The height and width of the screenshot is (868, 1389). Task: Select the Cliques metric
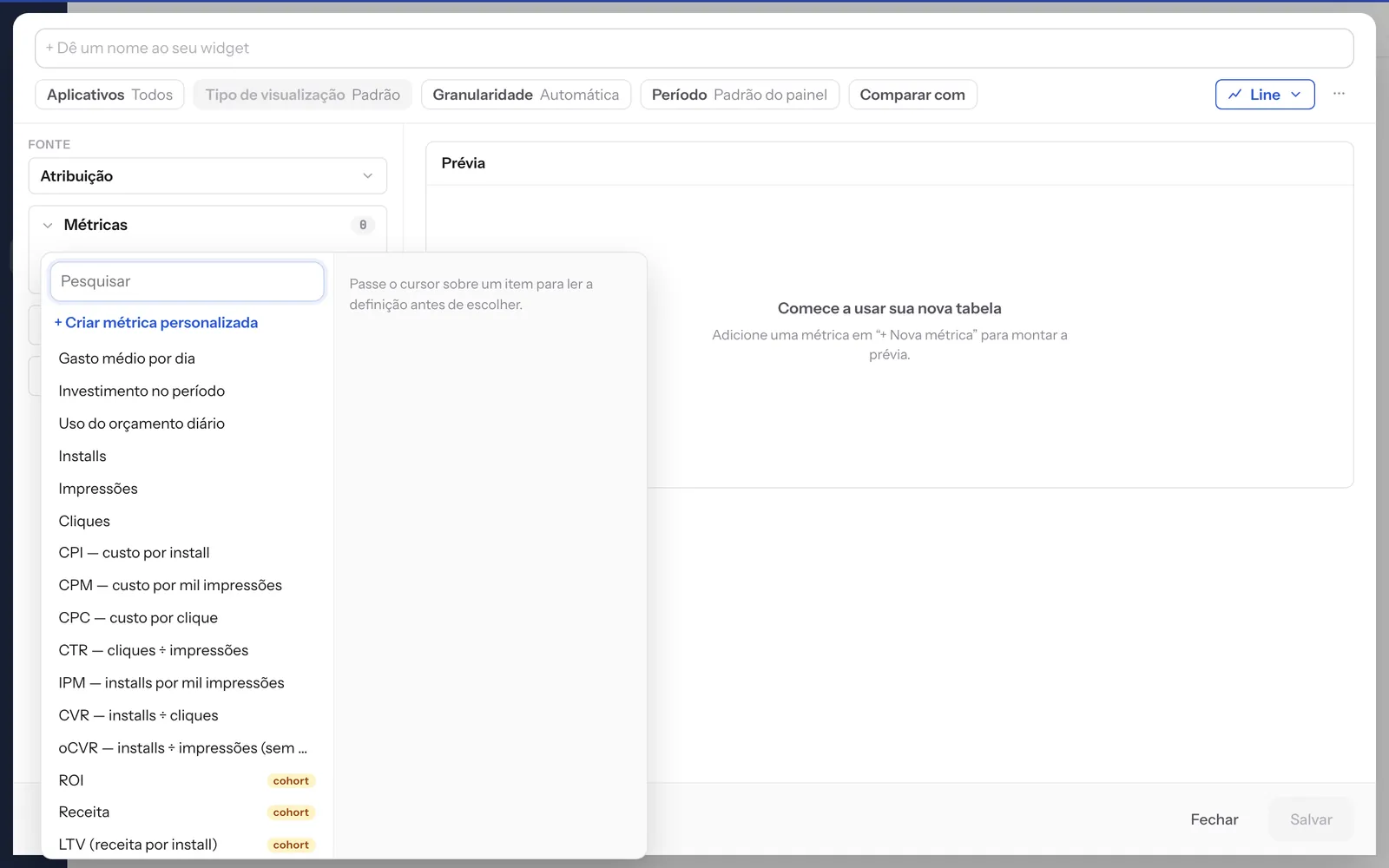(187, 522)
